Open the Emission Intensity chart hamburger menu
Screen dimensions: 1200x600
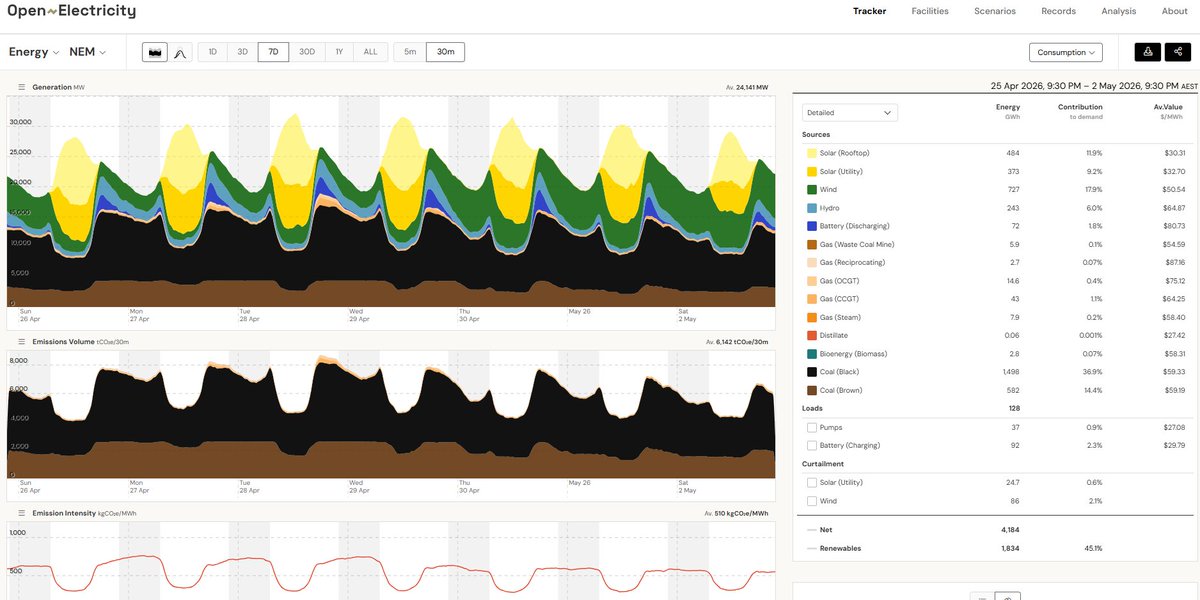tap(22, 513)
